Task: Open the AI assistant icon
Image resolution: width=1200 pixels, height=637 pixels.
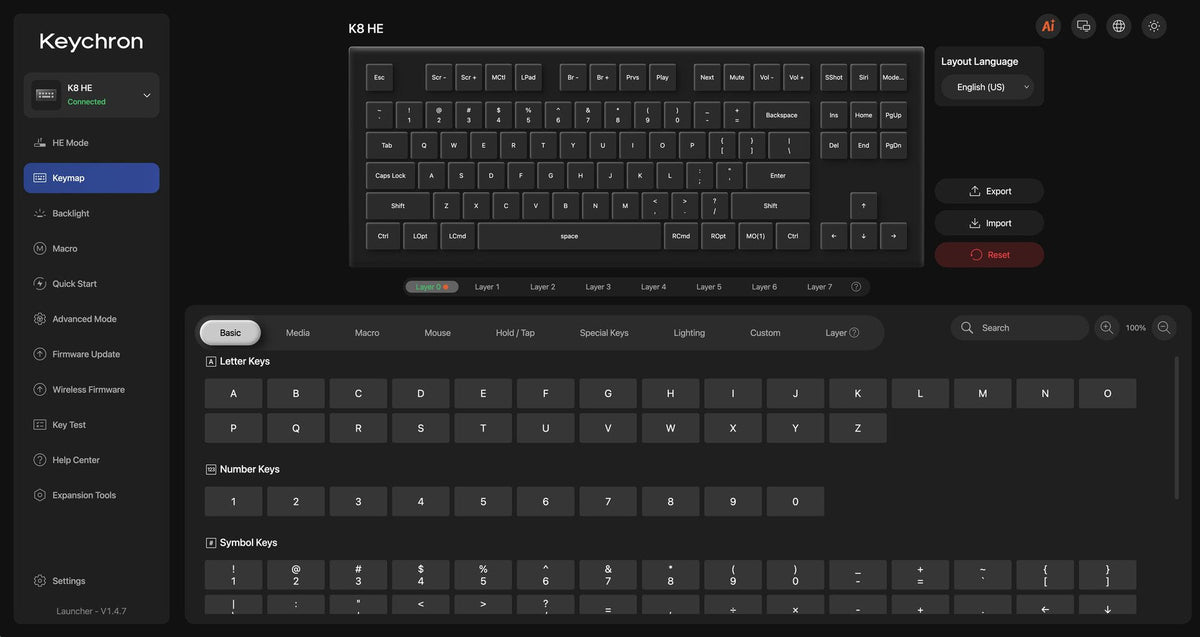Action: click(1048, 26)
